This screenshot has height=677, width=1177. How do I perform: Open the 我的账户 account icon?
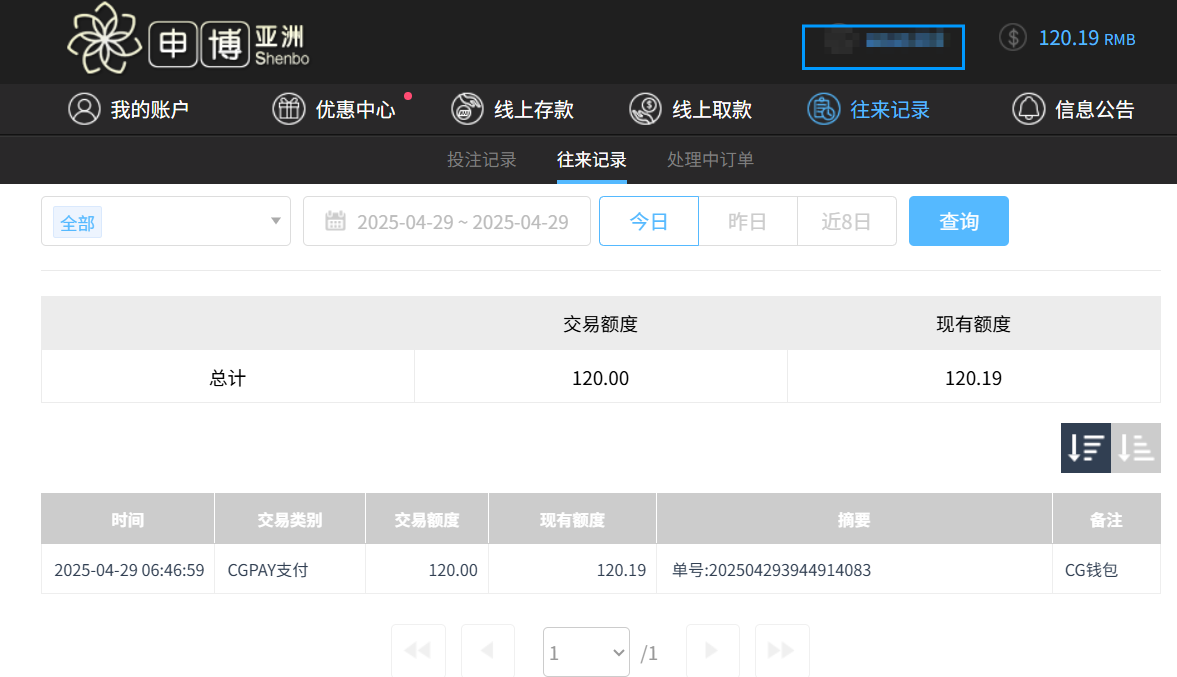coord(84,109)
